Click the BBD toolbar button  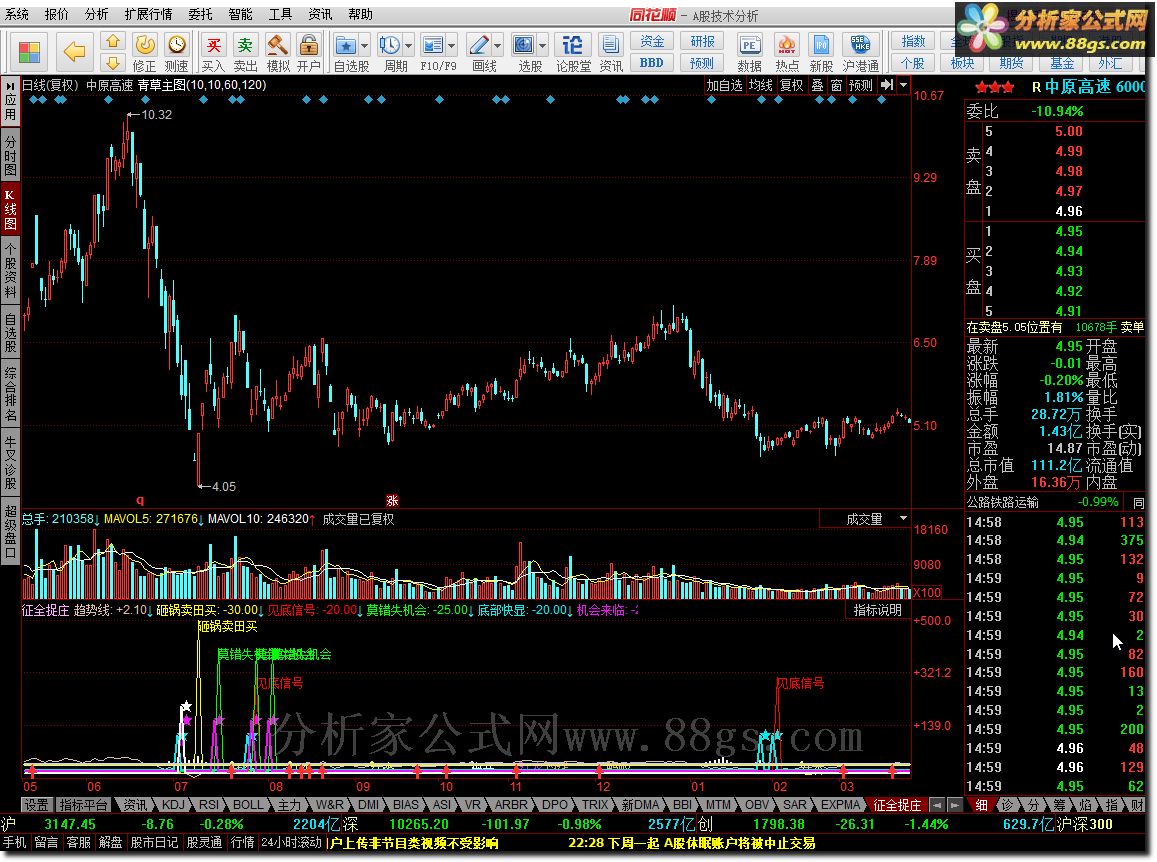point(652,63)
